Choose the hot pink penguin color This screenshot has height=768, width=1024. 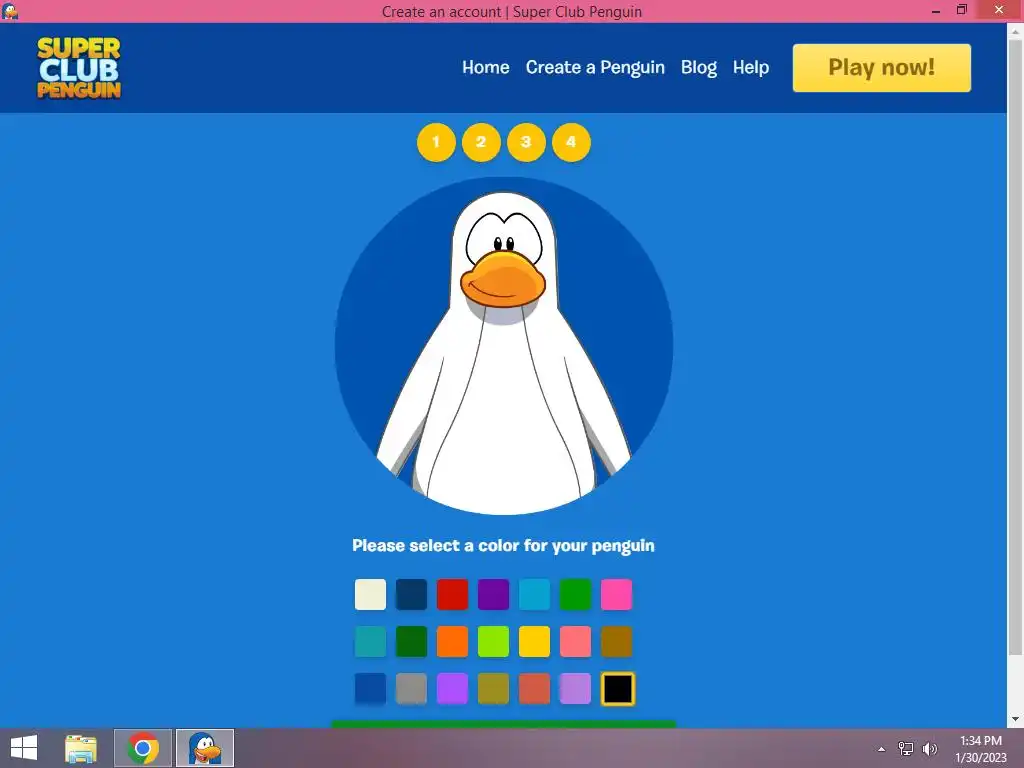click(616, 594)
